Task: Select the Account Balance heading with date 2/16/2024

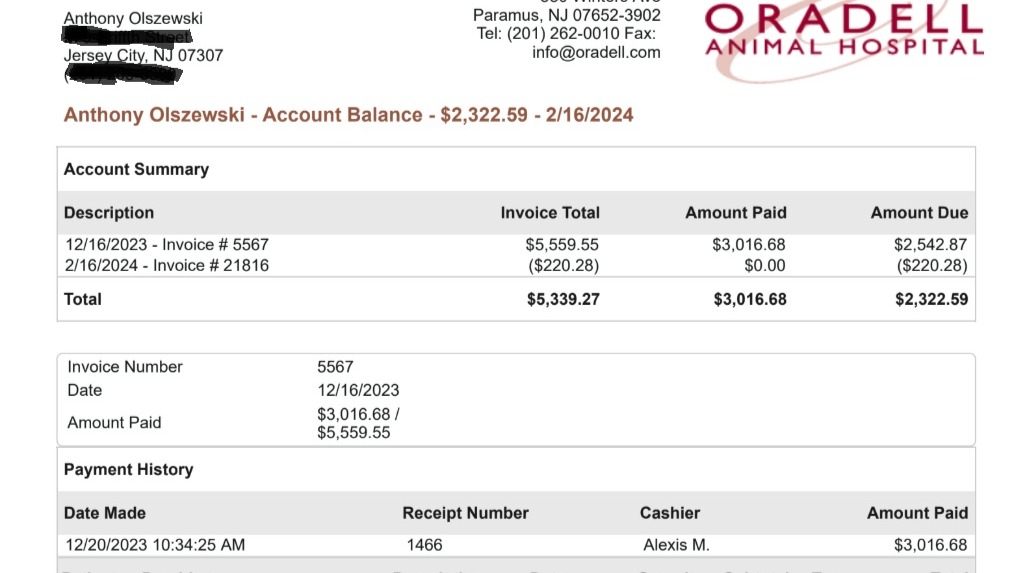Action: tap(348, 115)
